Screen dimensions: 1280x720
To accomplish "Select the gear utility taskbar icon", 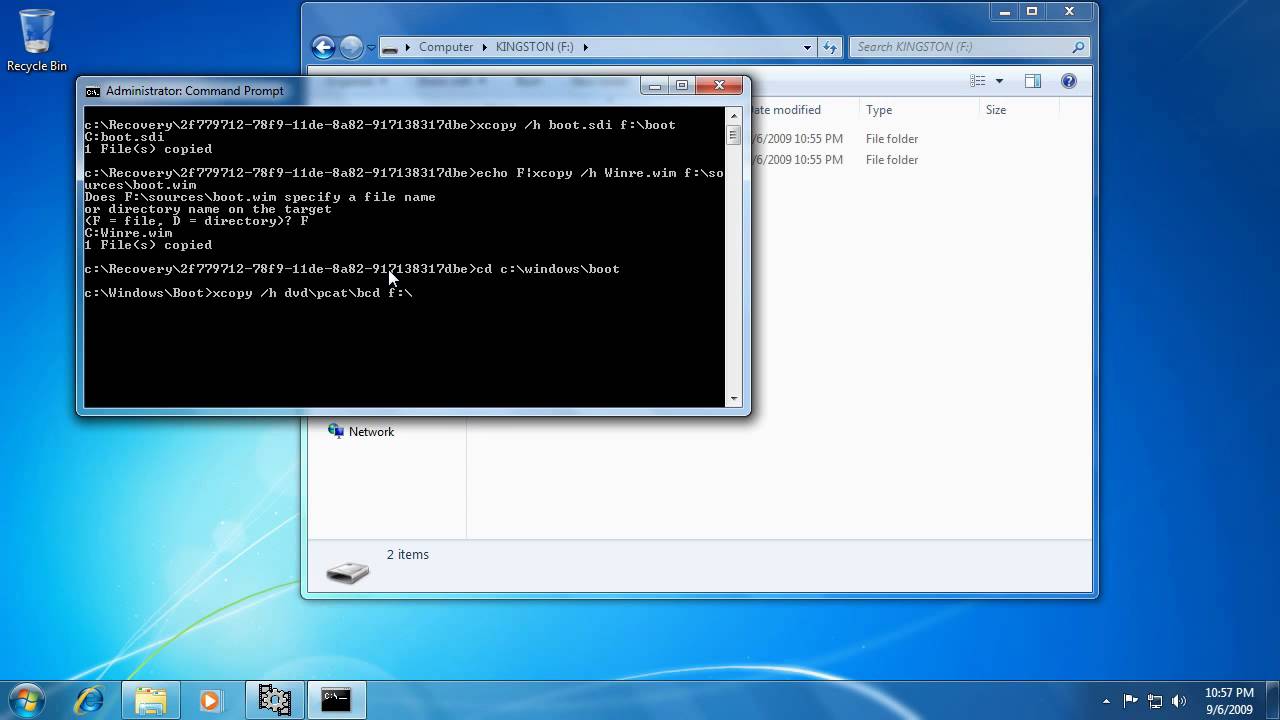I will pyautogui.click(x=274, y=700).
